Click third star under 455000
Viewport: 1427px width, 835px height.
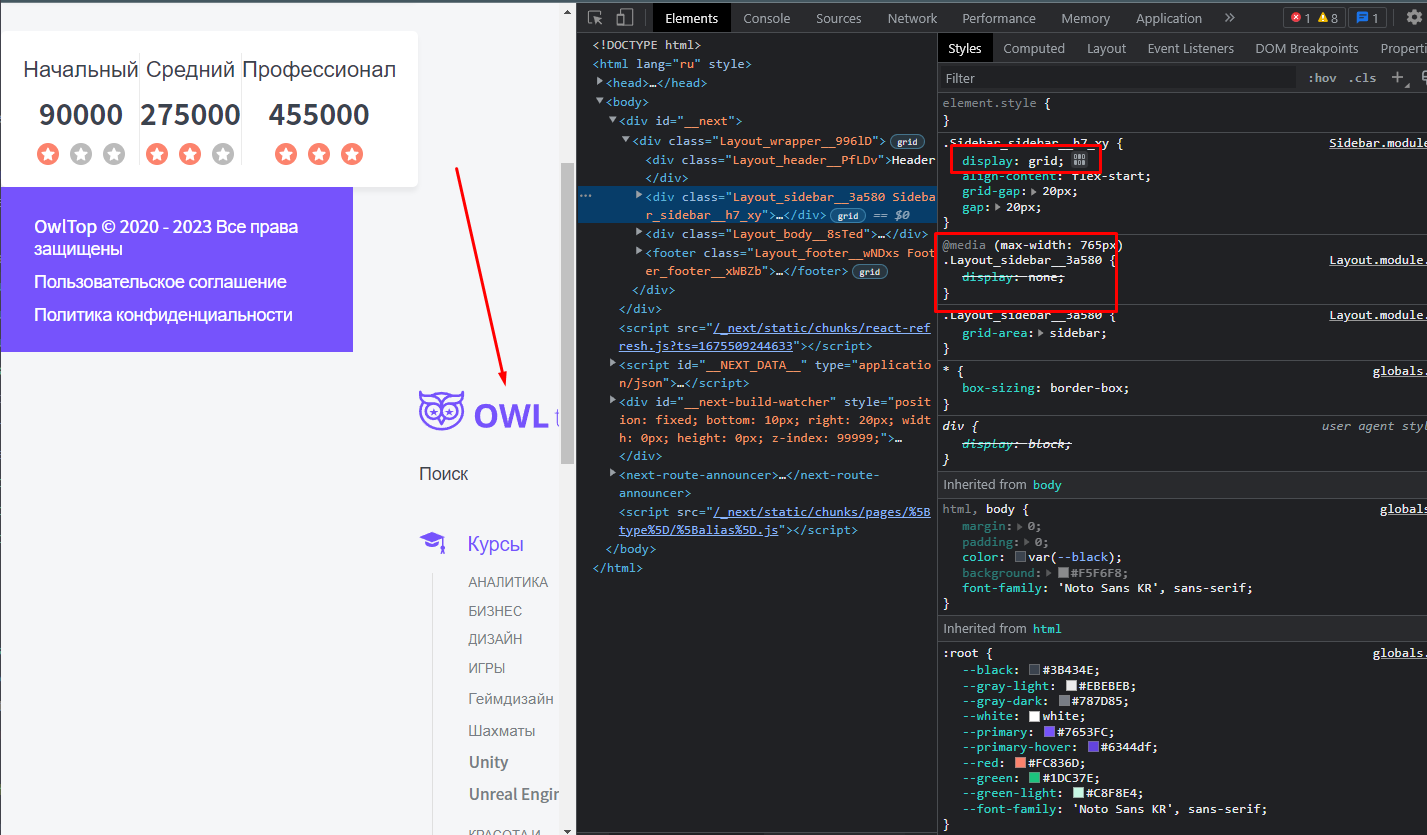click(x=352, y=154)
